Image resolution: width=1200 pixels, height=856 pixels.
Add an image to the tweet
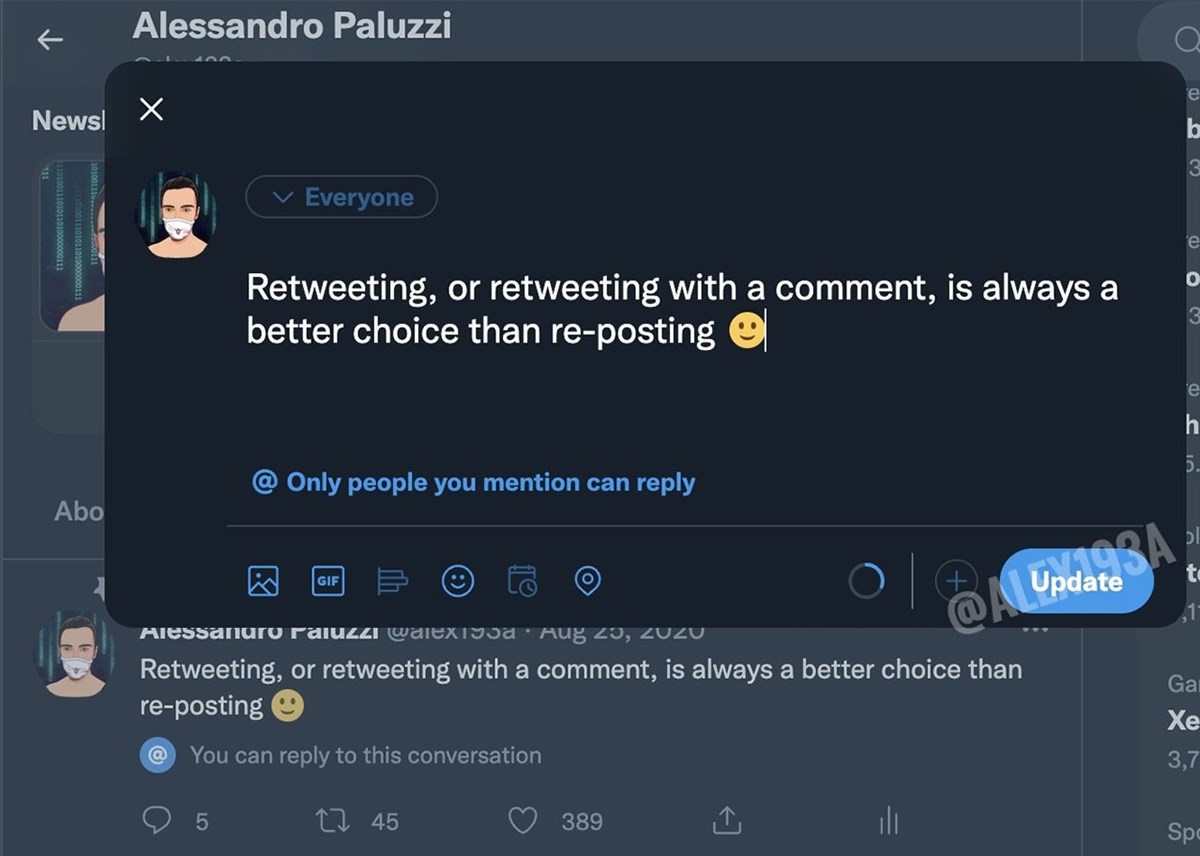263,581
